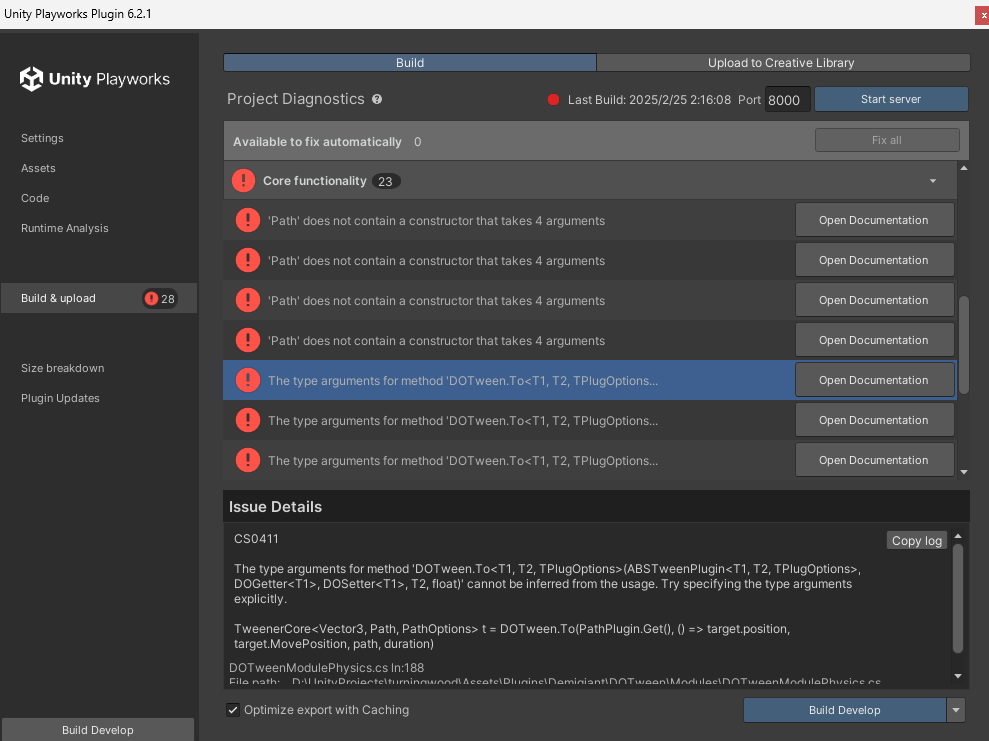
Task: Navigate to Runtime Analysis in the sidebar
Action: pos(63,228)
